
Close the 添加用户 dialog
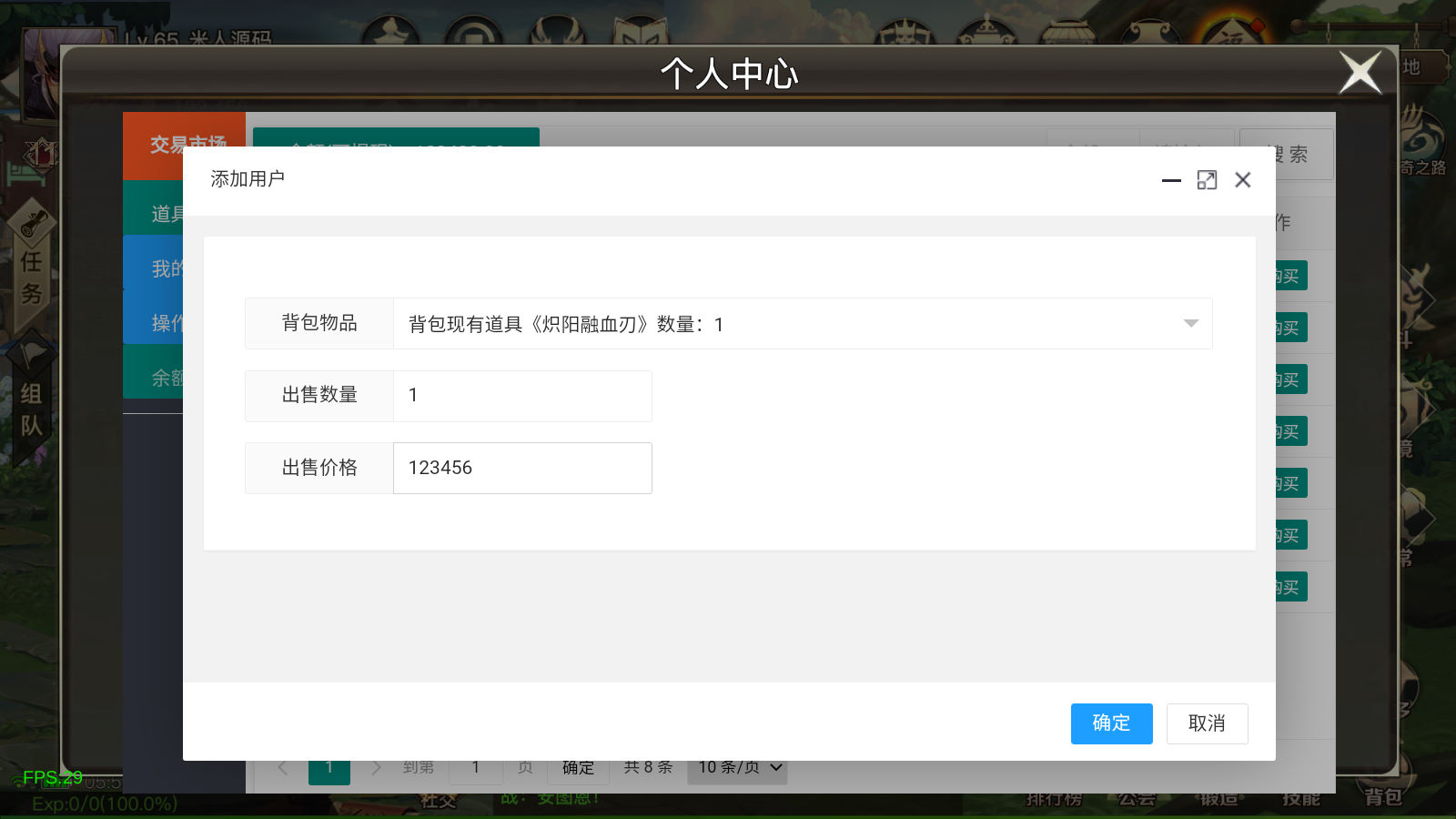[1242, 180]
